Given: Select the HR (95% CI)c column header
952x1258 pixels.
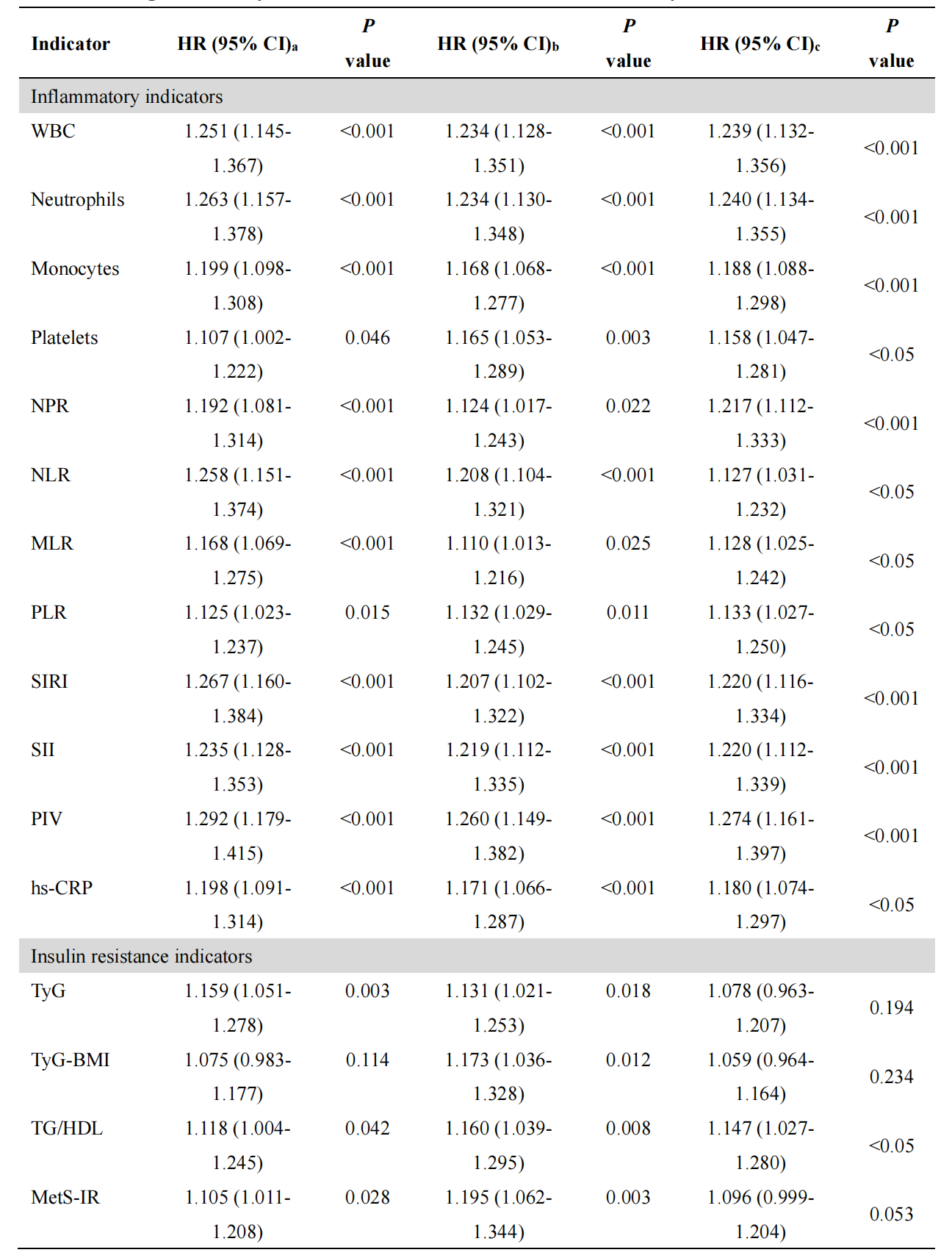Looking at the screenshot, I should (760, 44).
